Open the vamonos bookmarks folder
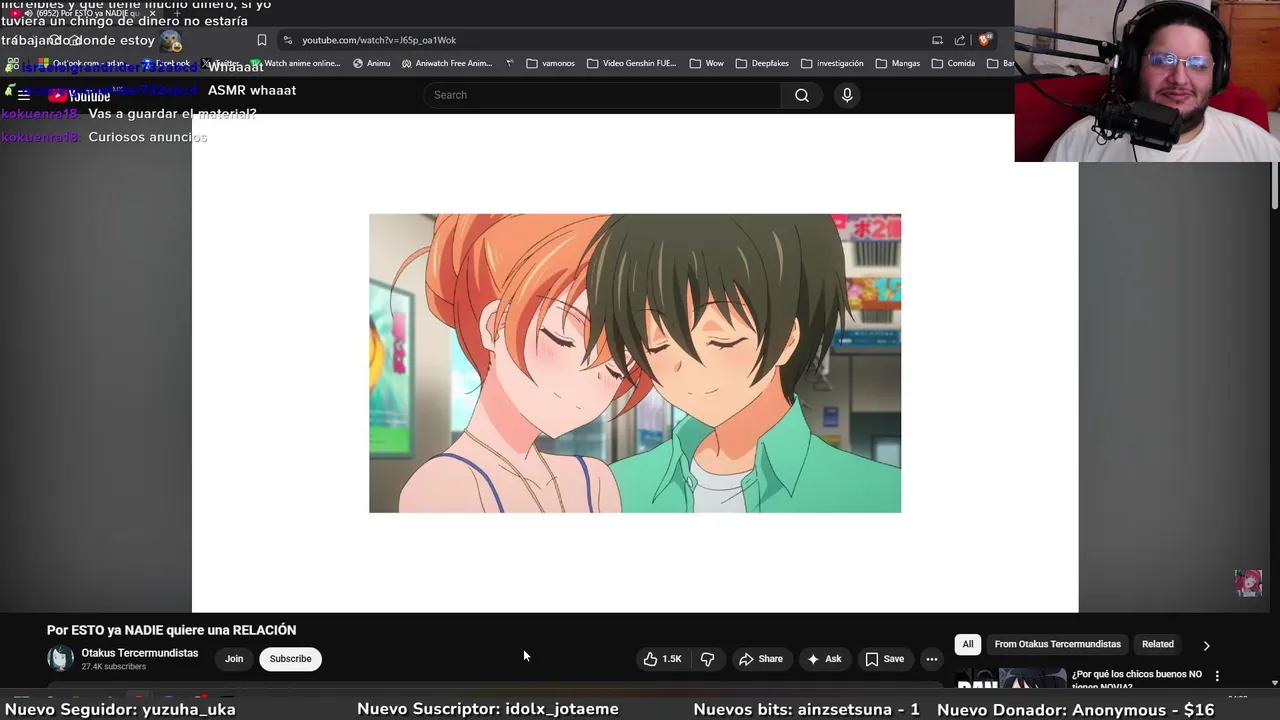1280x720 pixels. coord(551,63)
